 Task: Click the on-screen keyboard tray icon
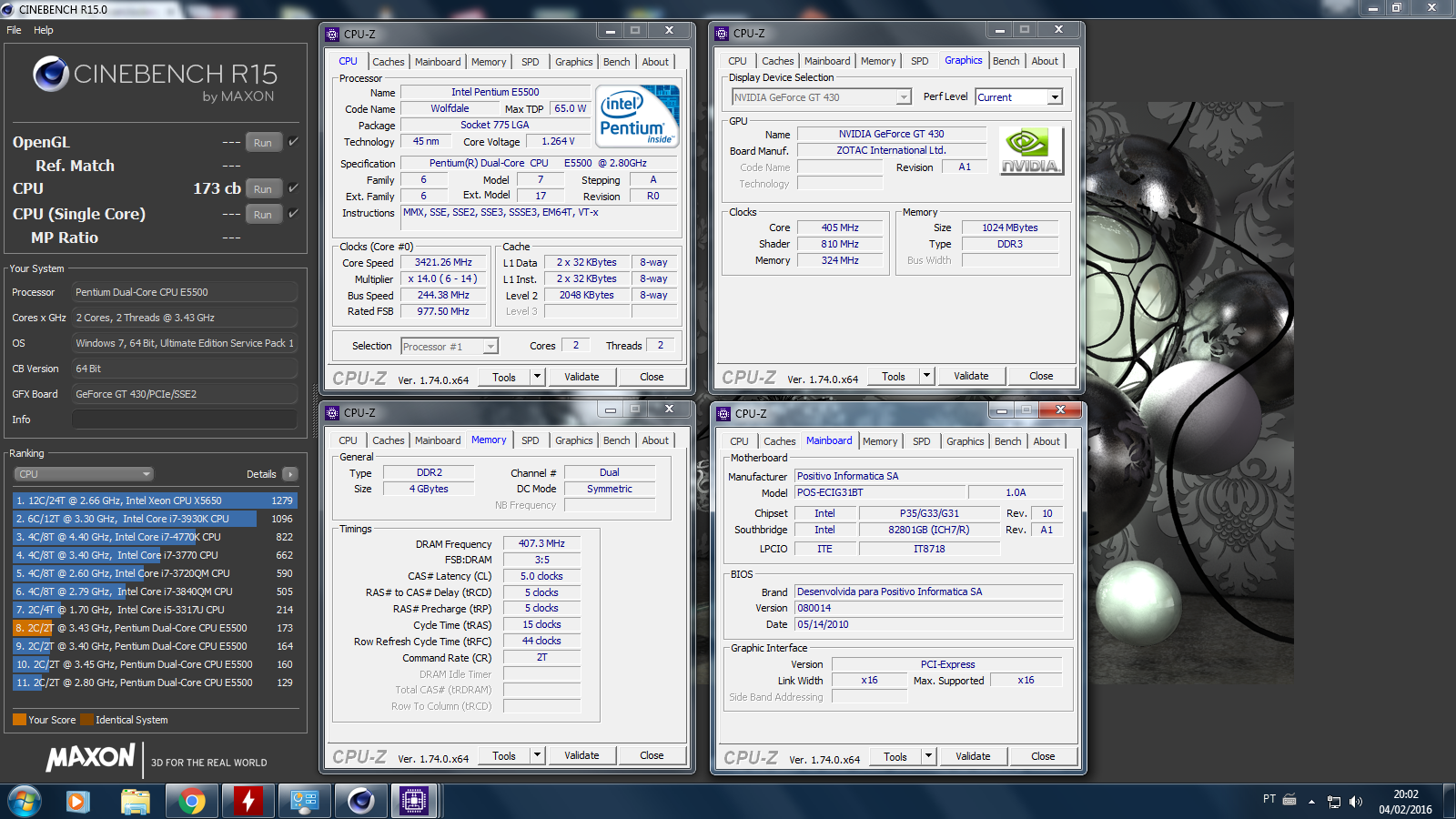1289,800
